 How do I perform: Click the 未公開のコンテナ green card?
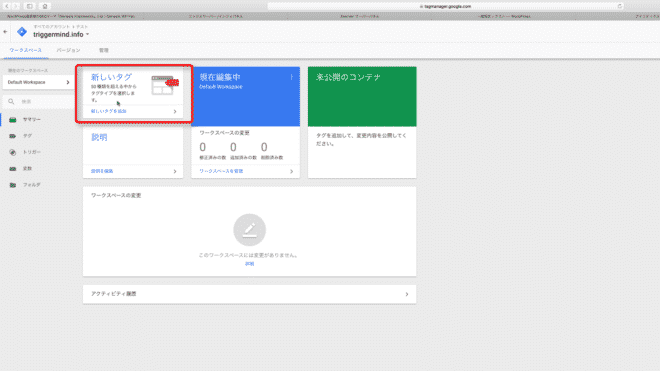362,96
